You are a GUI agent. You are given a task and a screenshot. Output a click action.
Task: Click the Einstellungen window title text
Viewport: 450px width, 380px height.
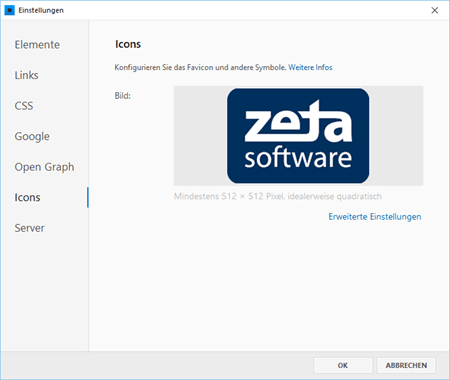(x=41, y=10)
